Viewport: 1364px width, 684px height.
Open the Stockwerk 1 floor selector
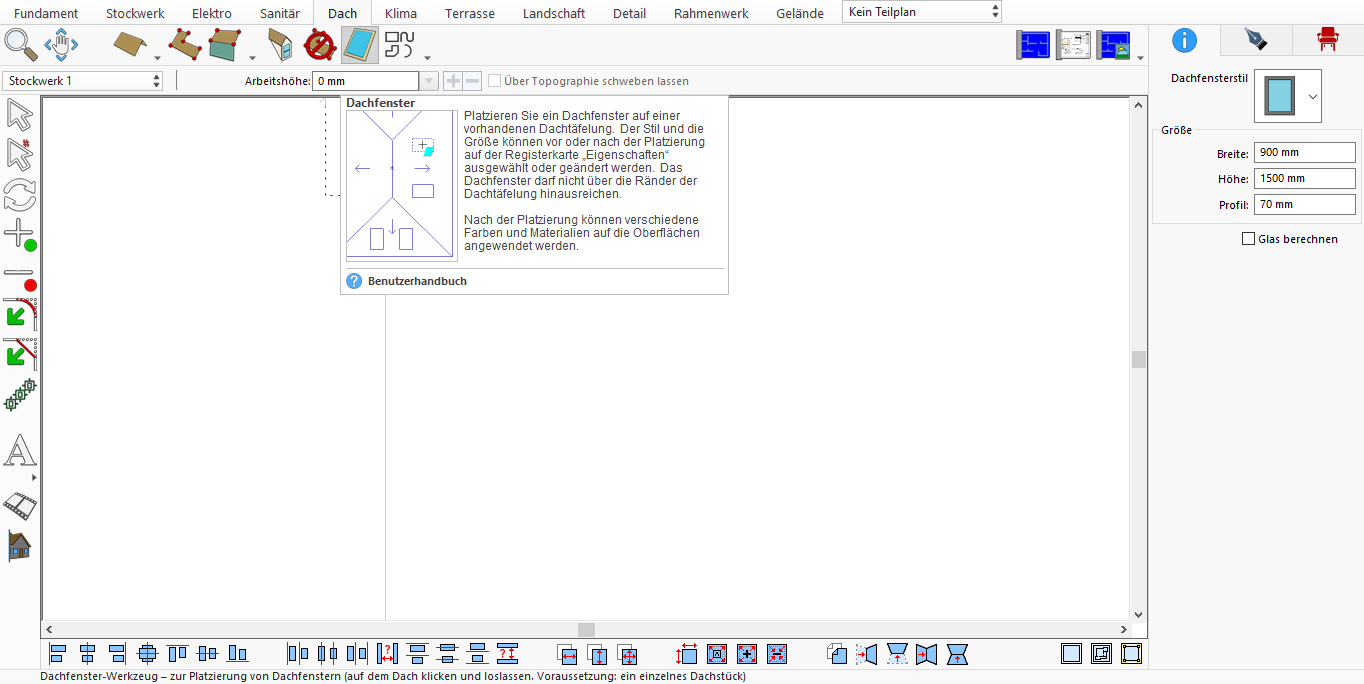(82, 81)
